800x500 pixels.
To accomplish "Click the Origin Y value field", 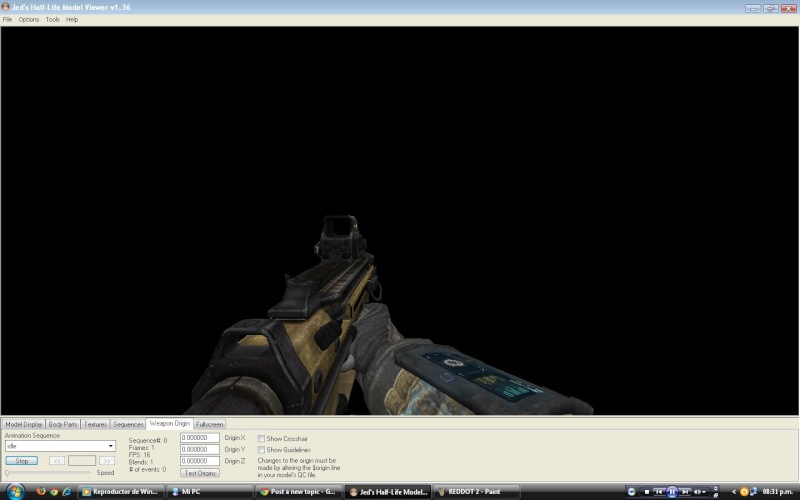I will coord(199,449).
